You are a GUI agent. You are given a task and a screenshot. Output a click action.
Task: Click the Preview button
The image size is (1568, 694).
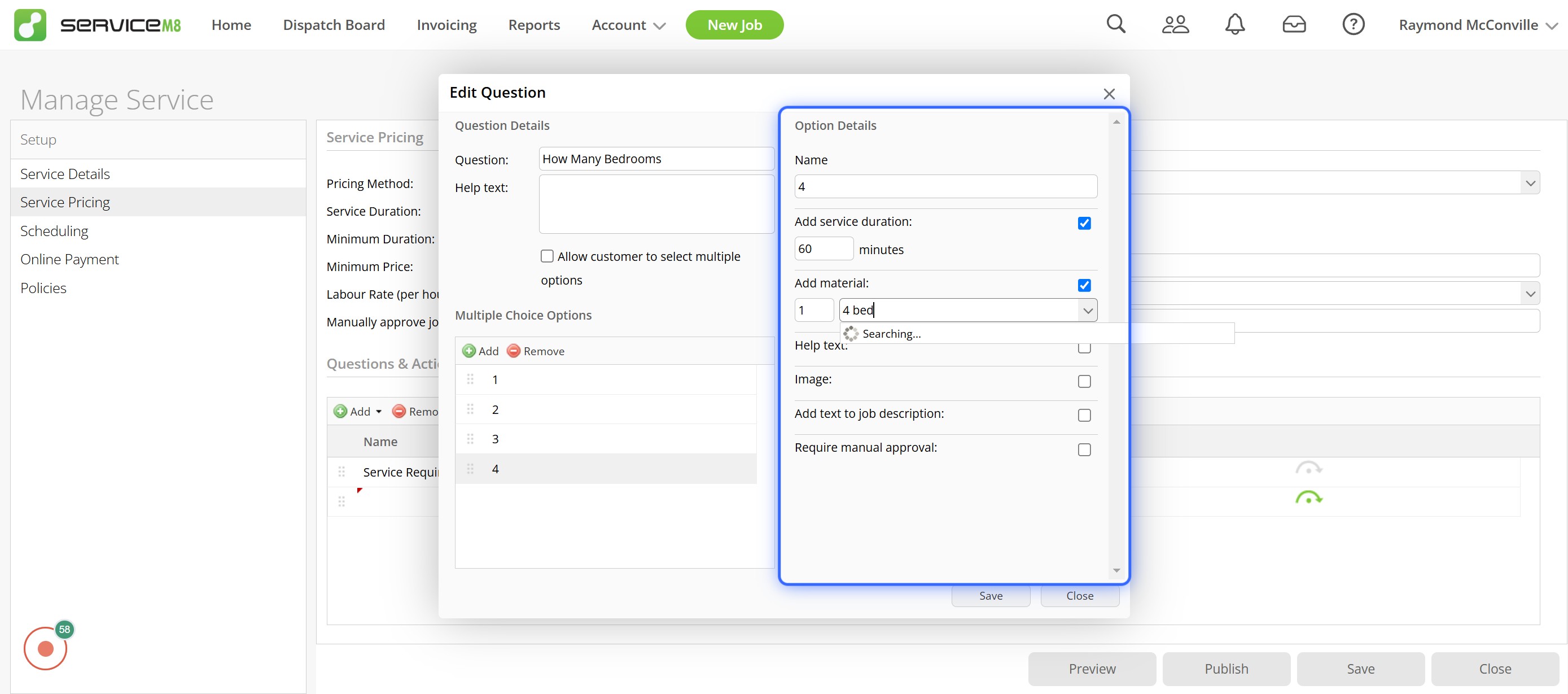coord(1092,669)
